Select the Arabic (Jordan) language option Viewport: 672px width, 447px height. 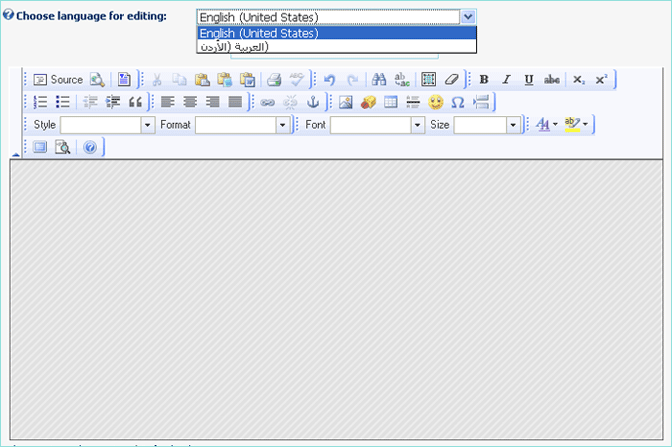tap(337, 46)
